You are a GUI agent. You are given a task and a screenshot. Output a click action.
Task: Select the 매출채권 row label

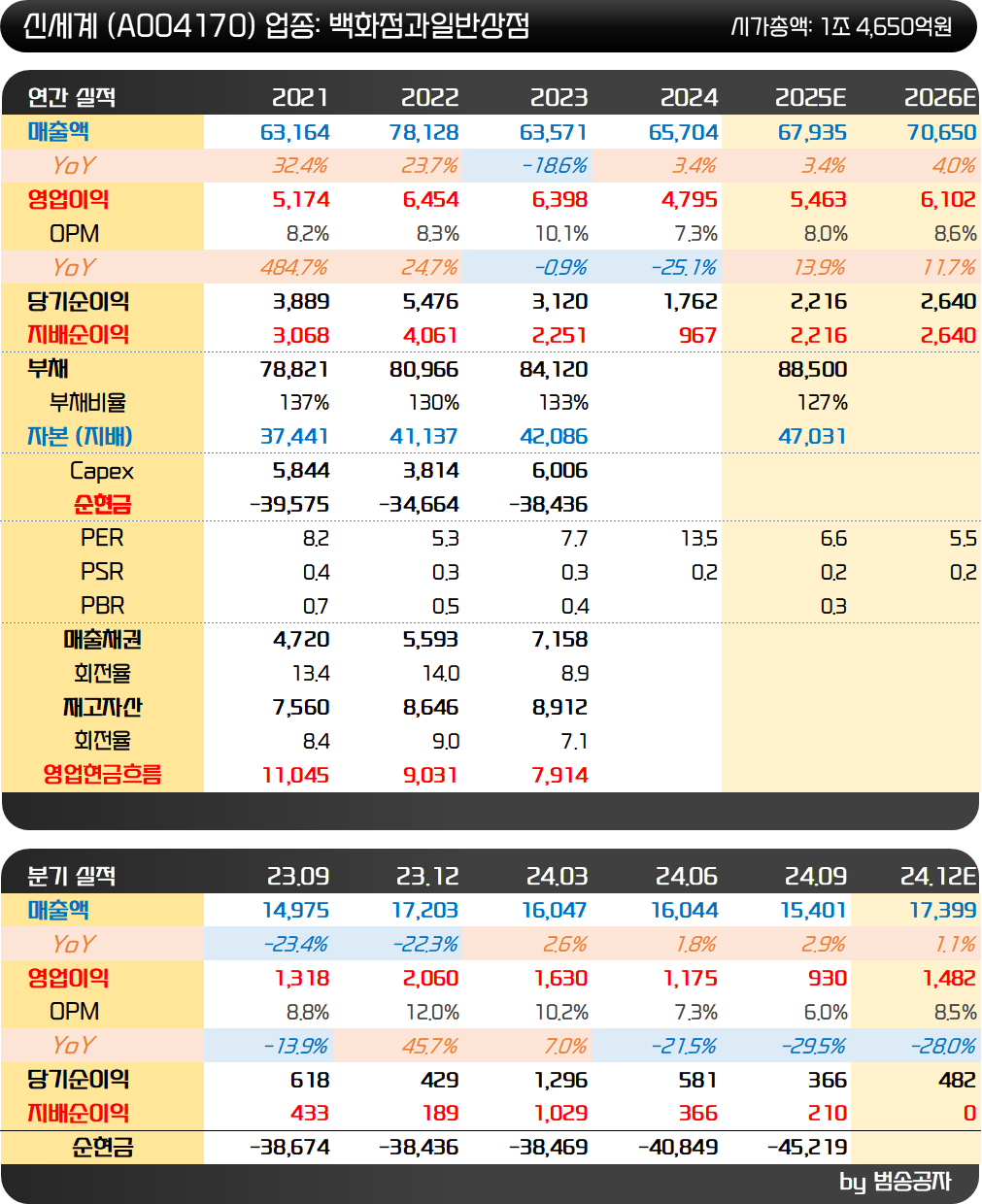tap(103, 640)
